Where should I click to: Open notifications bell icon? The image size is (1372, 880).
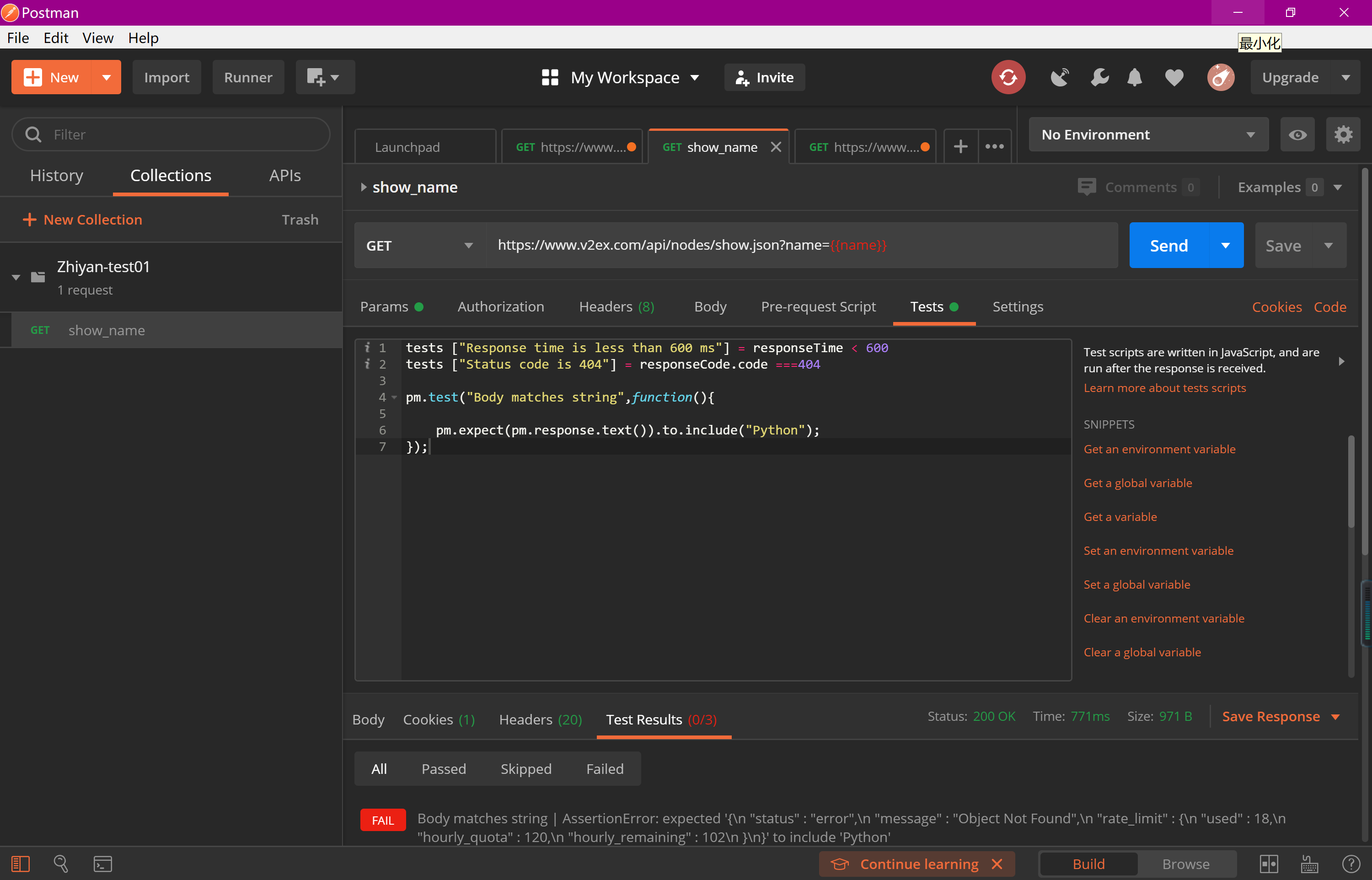coord(1135,77)
